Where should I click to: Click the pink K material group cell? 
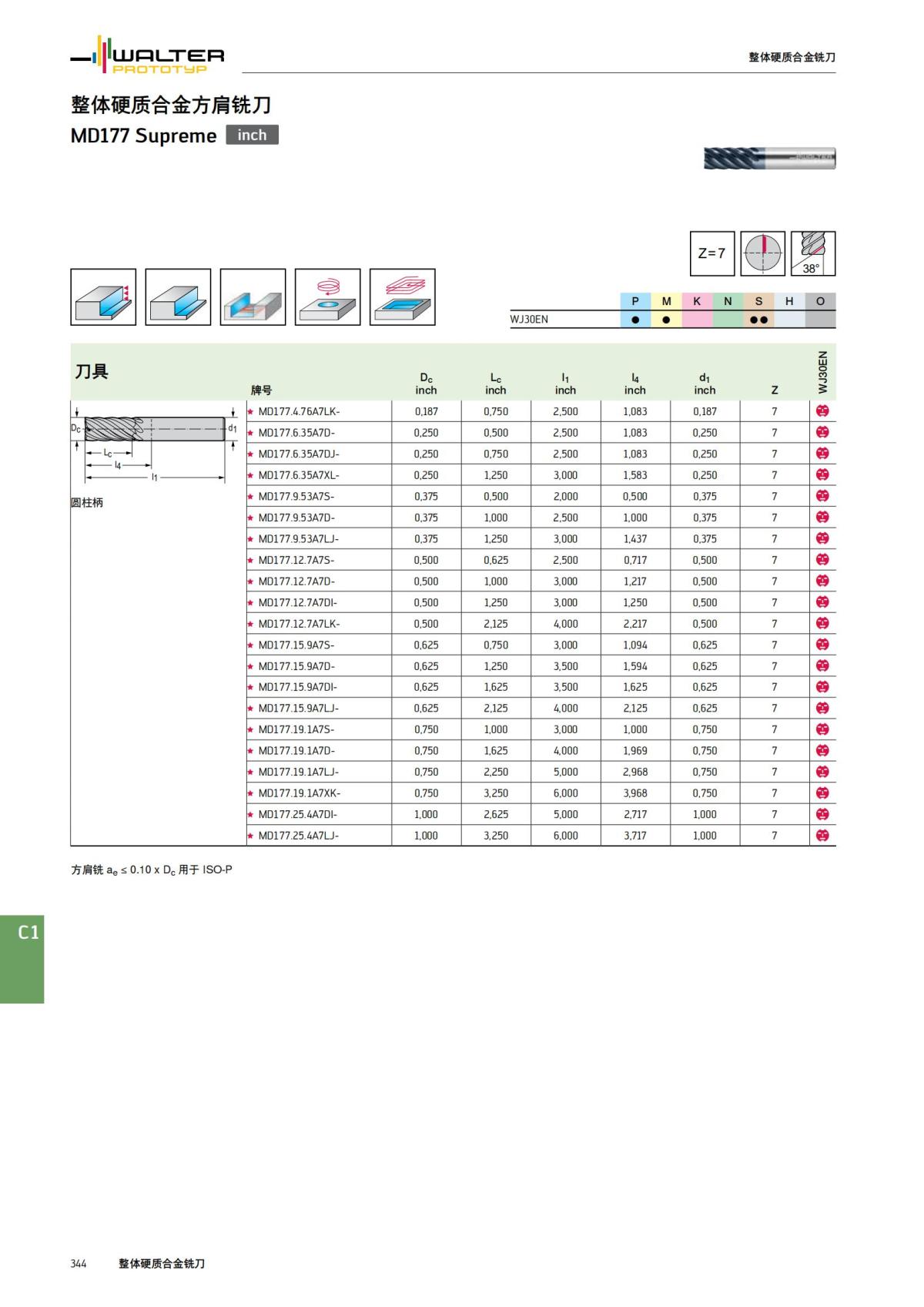click(697, 301)
